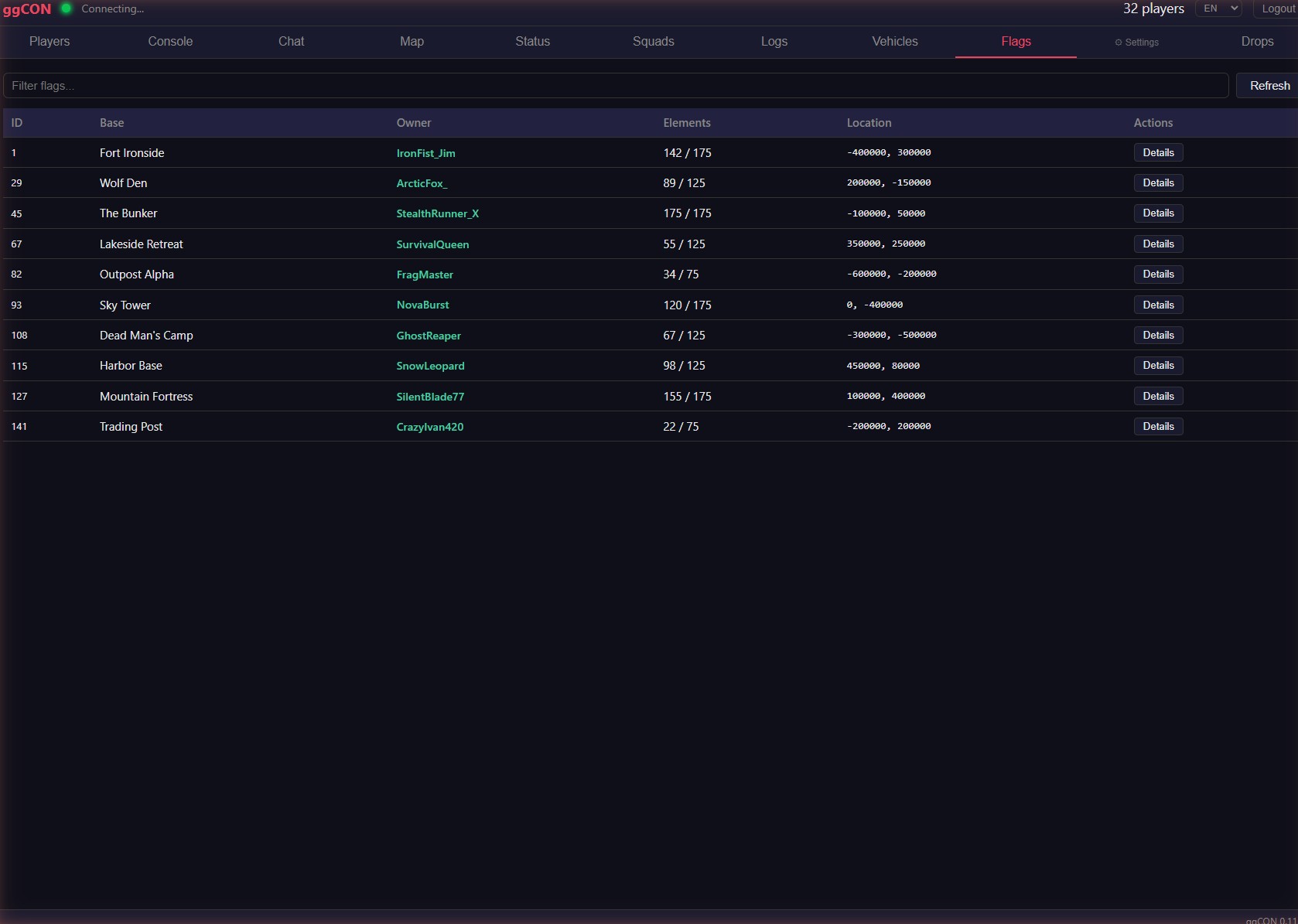Select the Flags tab
The height and width of the screenshot is (924, 1298).
(x=1016, y=42)
